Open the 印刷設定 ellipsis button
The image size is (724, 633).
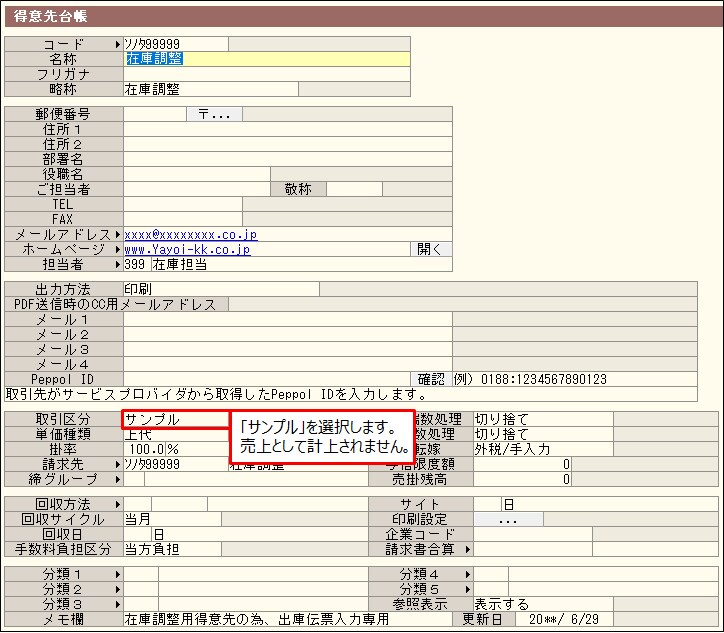tap(507, 520)
